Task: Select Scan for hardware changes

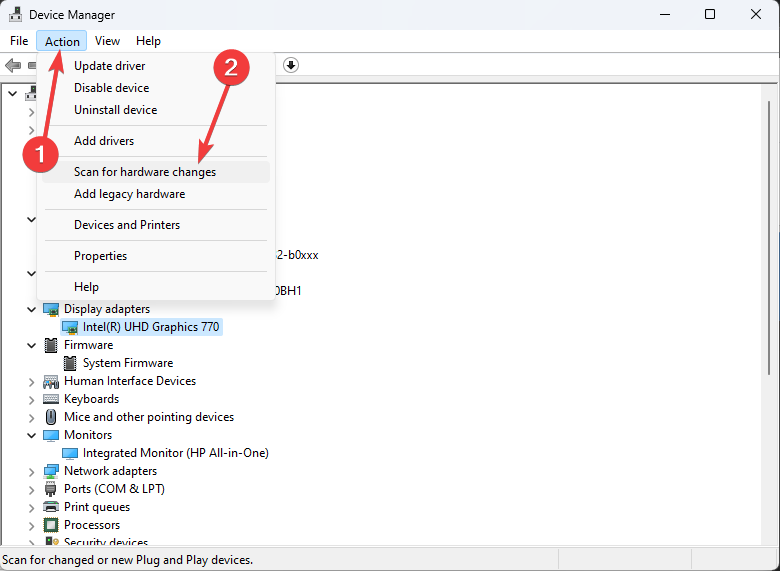Action: pyautogui.click(x=156, y=172)
